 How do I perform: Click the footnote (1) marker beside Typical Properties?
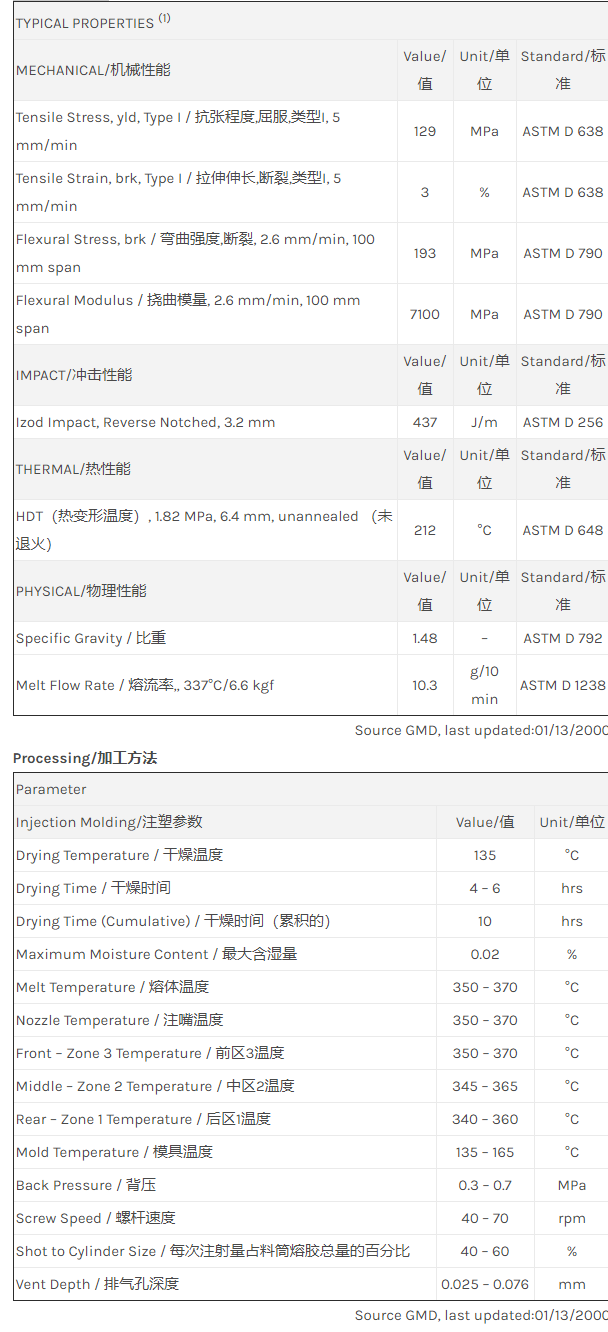click(165, 18)
